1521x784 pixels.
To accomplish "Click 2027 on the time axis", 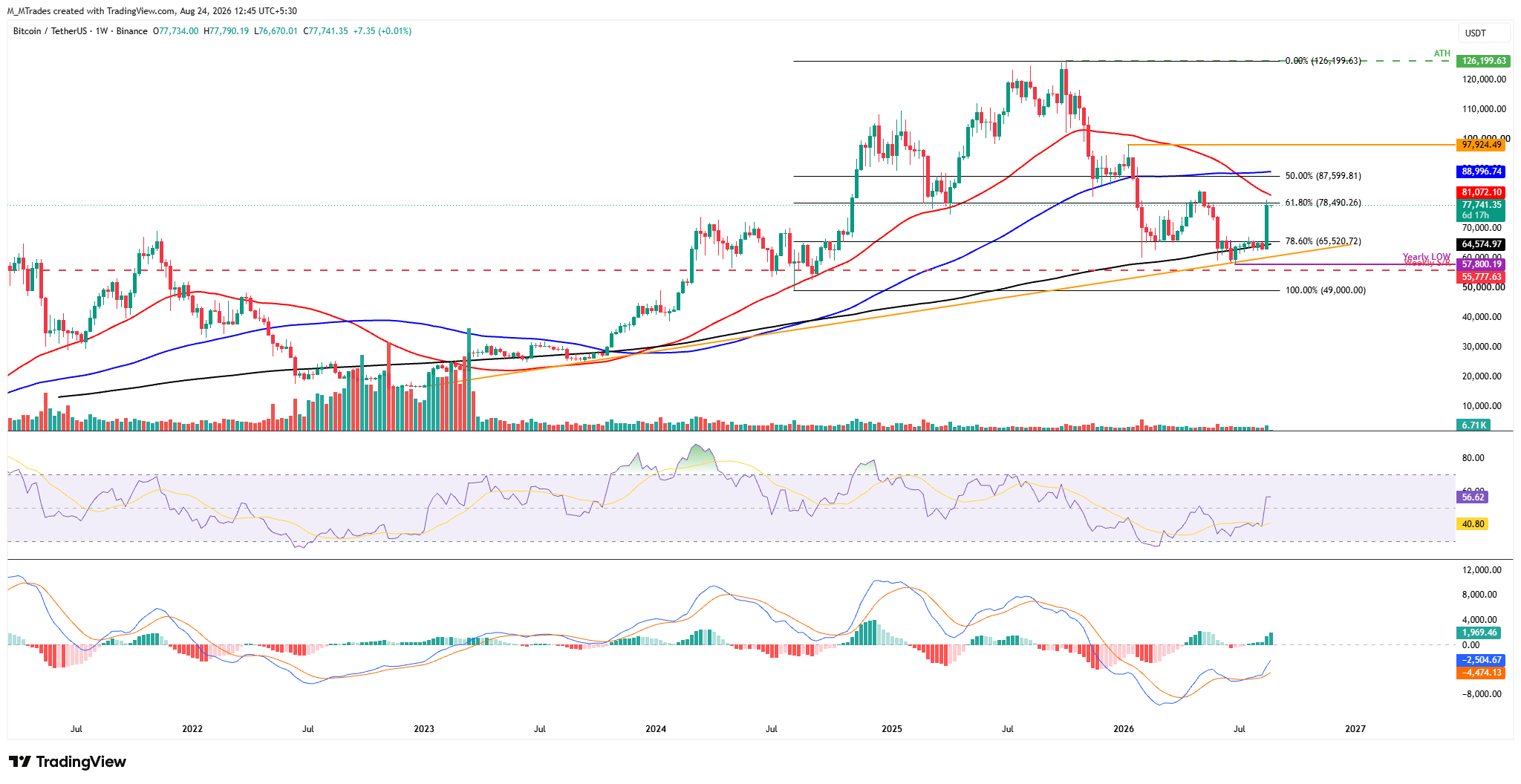I will [1355, 729].
